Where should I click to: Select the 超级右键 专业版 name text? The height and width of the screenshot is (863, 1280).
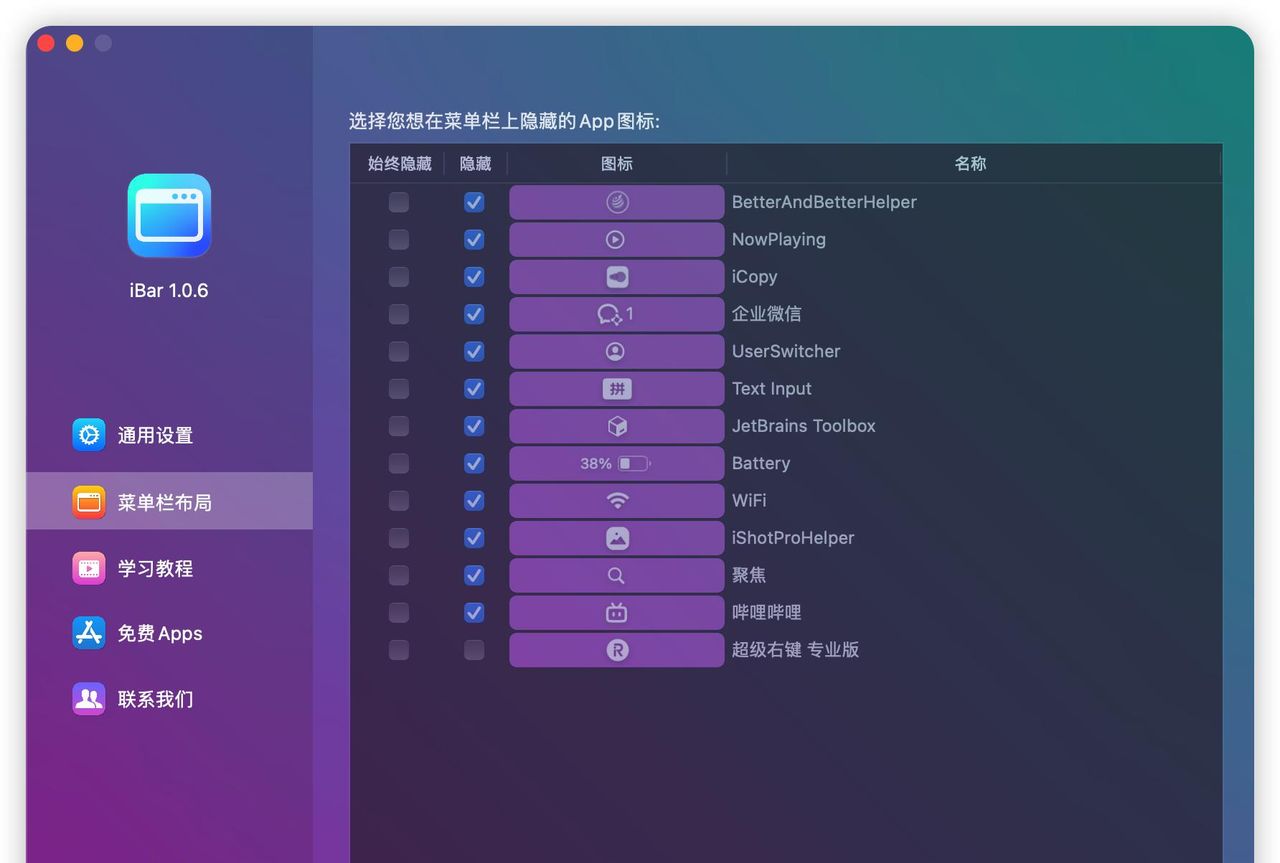[795, 650]
